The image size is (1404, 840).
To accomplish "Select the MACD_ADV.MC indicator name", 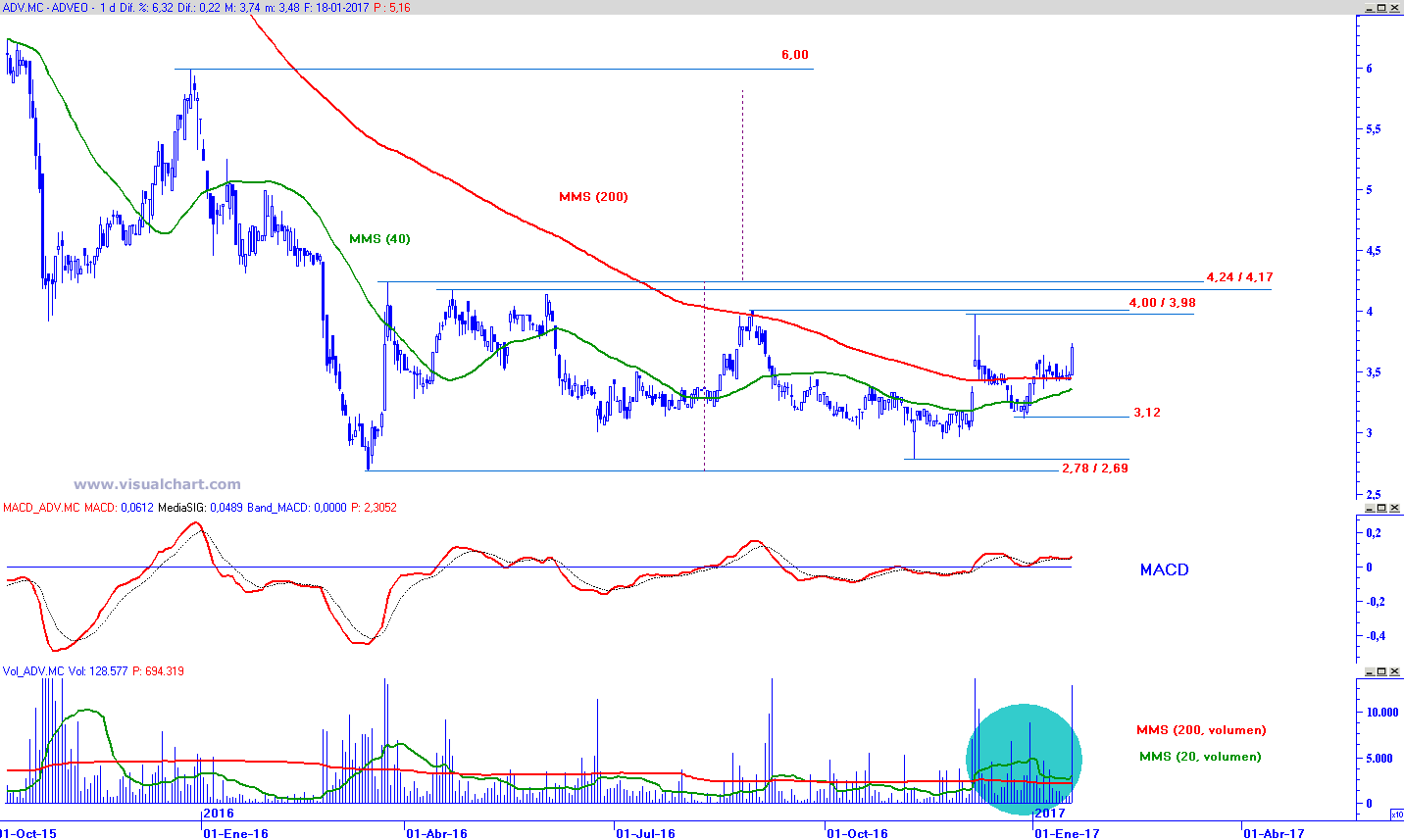I will coord(42,508).
